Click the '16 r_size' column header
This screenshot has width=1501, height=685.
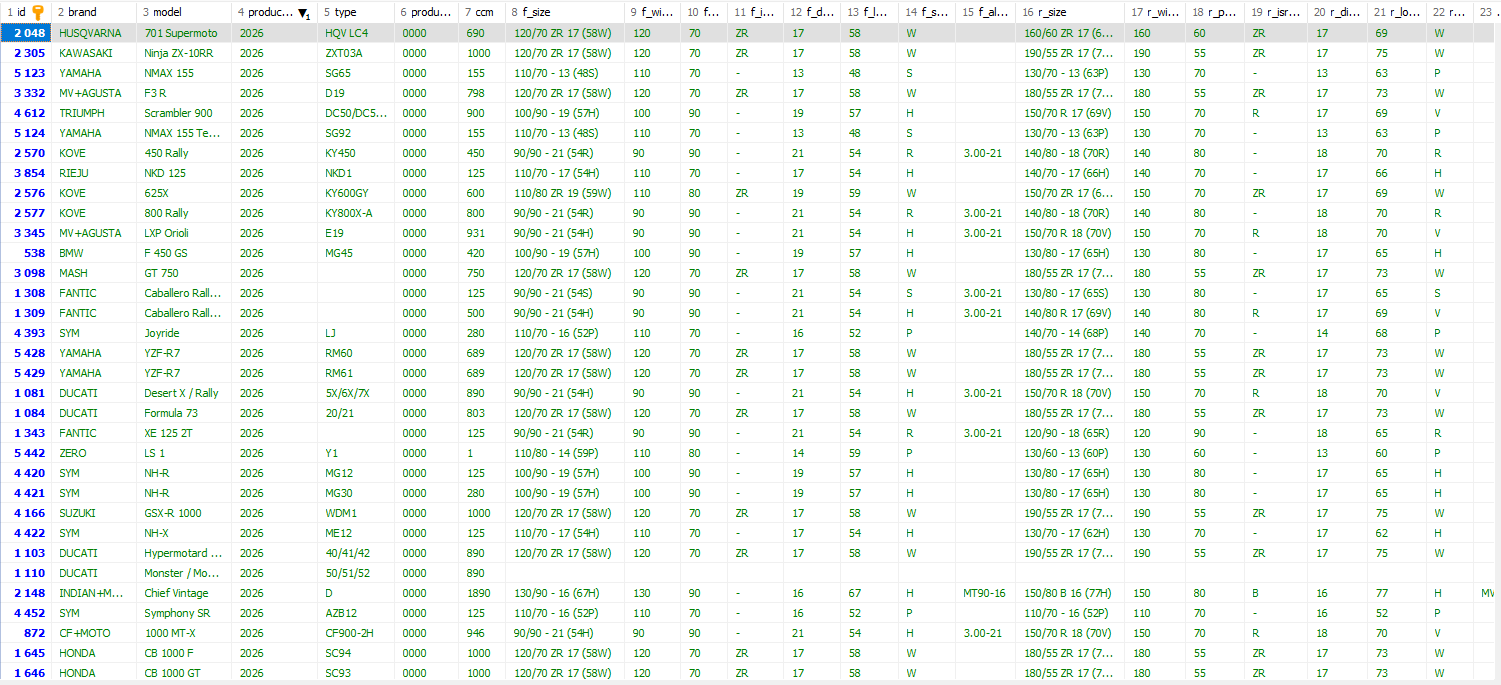coord(1071,12)
